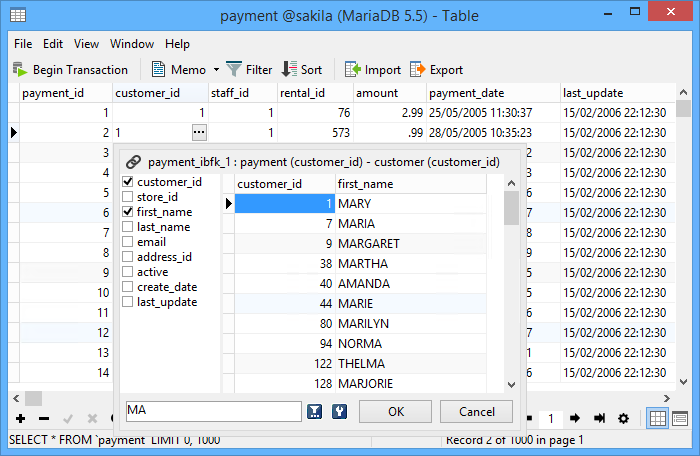Select the MARILYN row in popup
The height and width of the screenshot is (456, 700).
tap(361, 323)
